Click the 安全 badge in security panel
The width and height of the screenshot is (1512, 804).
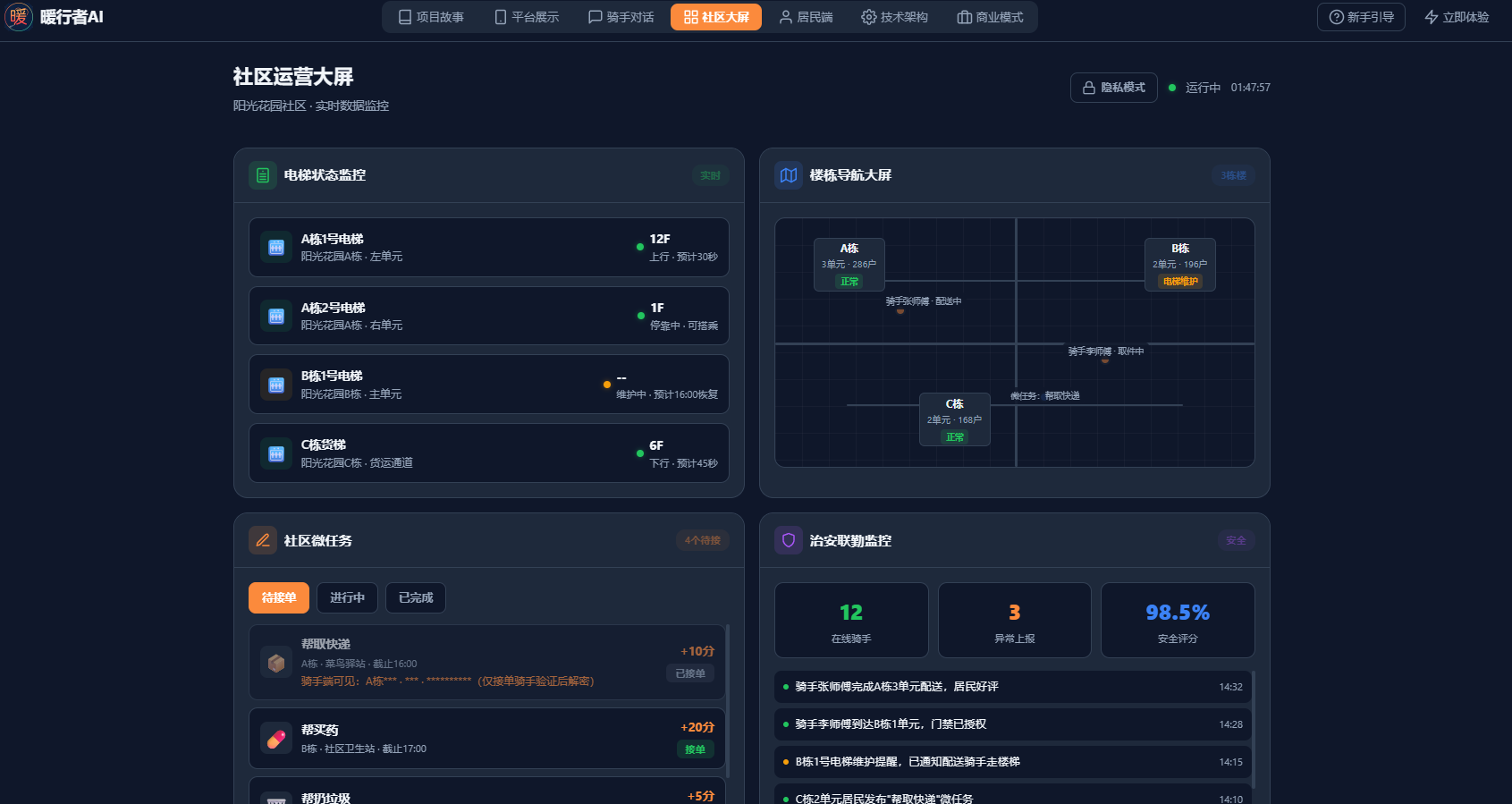click(x=1237, y=540)
